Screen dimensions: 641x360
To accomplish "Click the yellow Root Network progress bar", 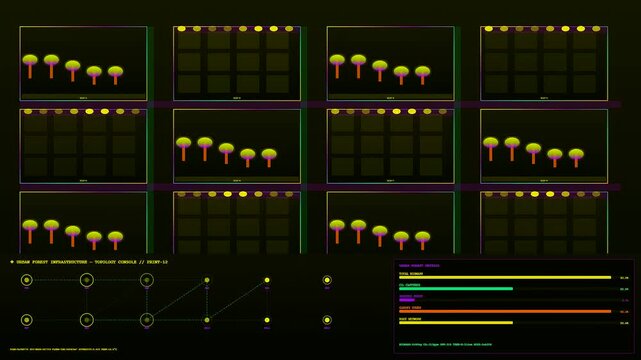I will pyautogui.click(x=456, y=323).
